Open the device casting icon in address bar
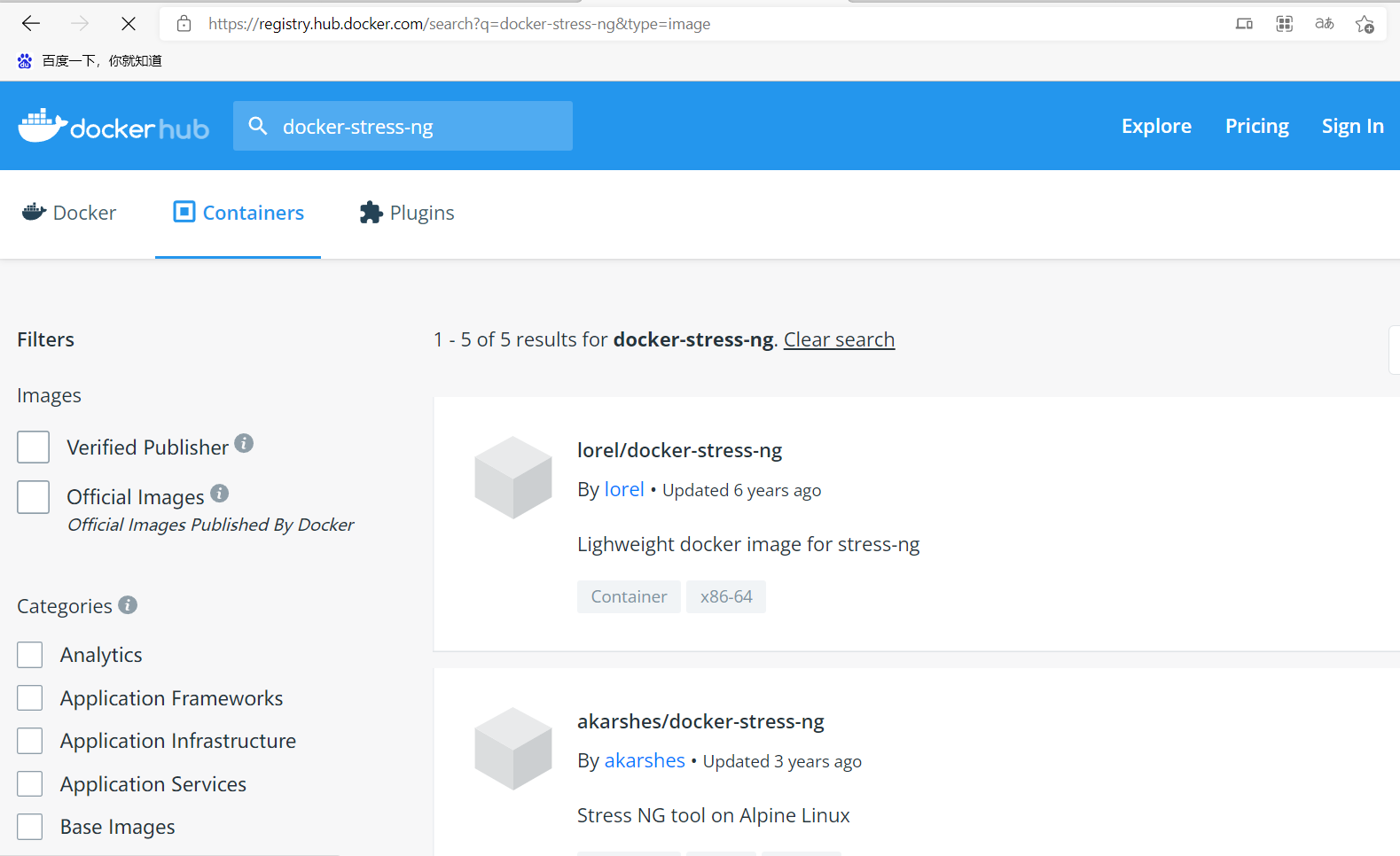Screen dimensions: 1400x856 1244,24
